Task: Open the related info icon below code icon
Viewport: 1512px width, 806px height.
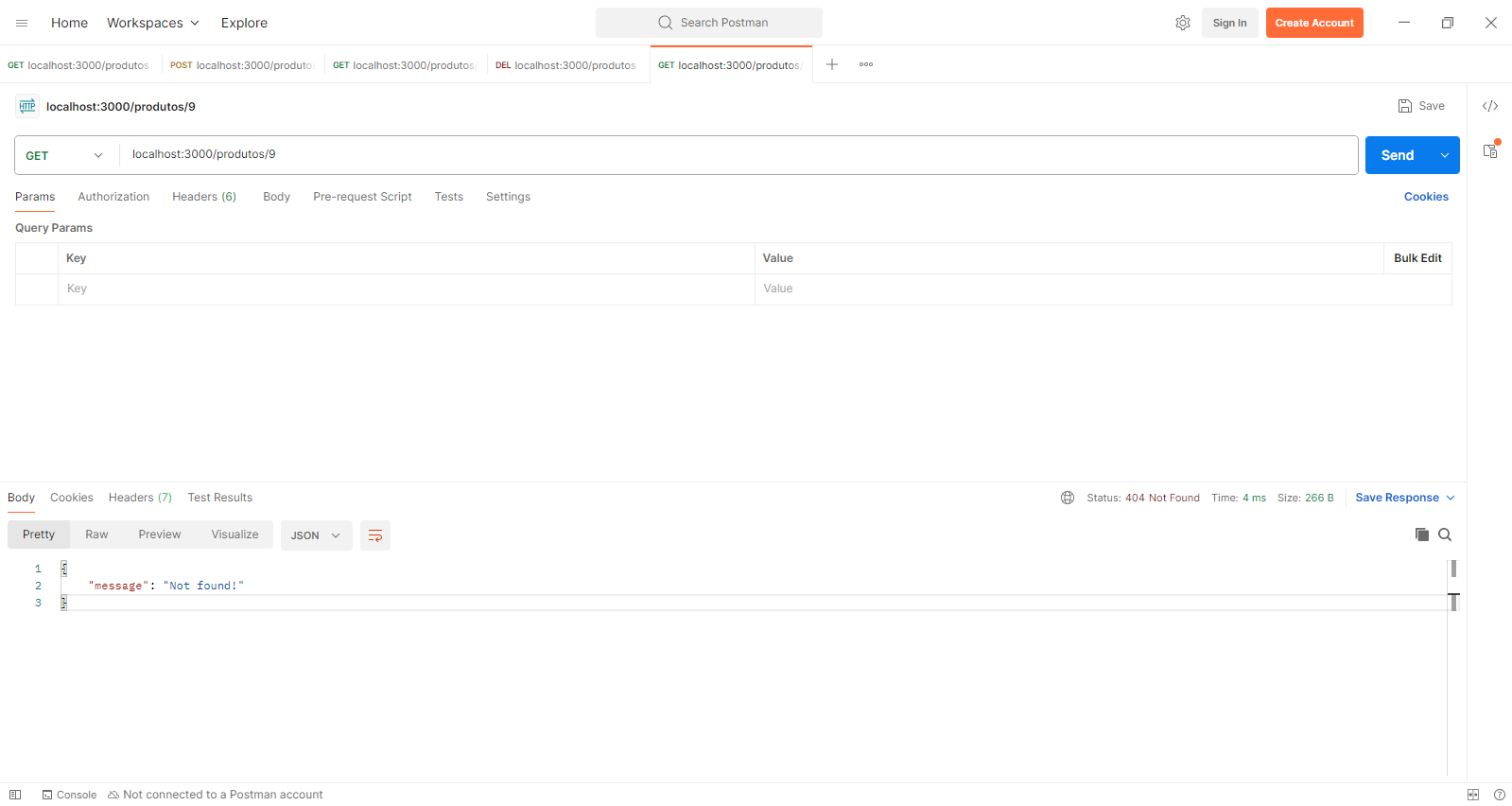Action: coord(1490,150)
